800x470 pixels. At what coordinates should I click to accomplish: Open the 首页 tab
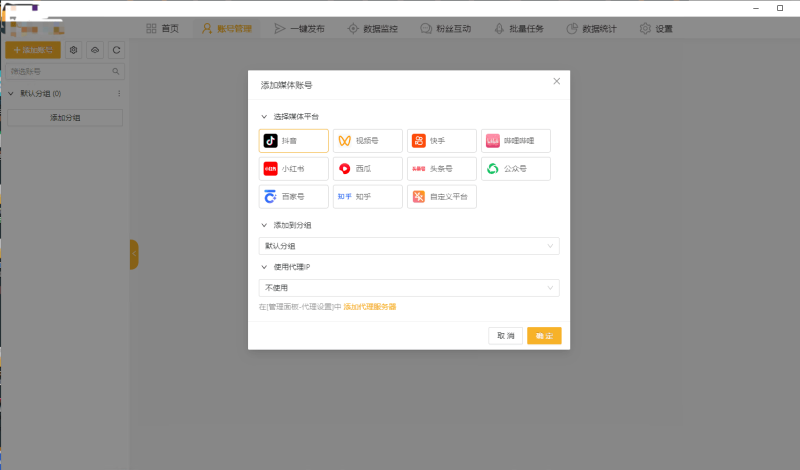pos(162,29)
